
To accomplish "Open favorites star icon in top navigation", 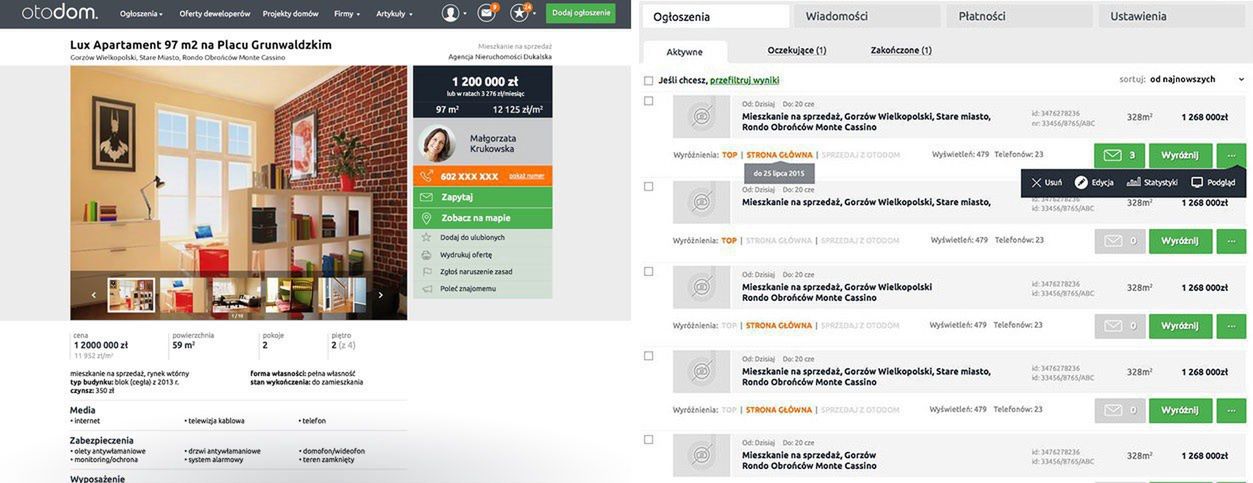I will coord(519,13).
